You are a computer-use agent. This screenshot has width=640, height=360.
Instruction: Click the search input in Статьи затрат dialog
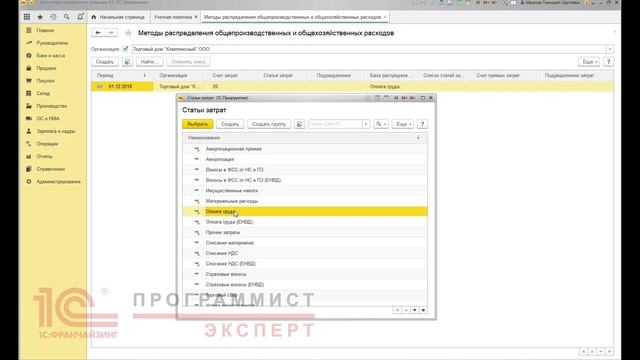click(x=335, y=124)
